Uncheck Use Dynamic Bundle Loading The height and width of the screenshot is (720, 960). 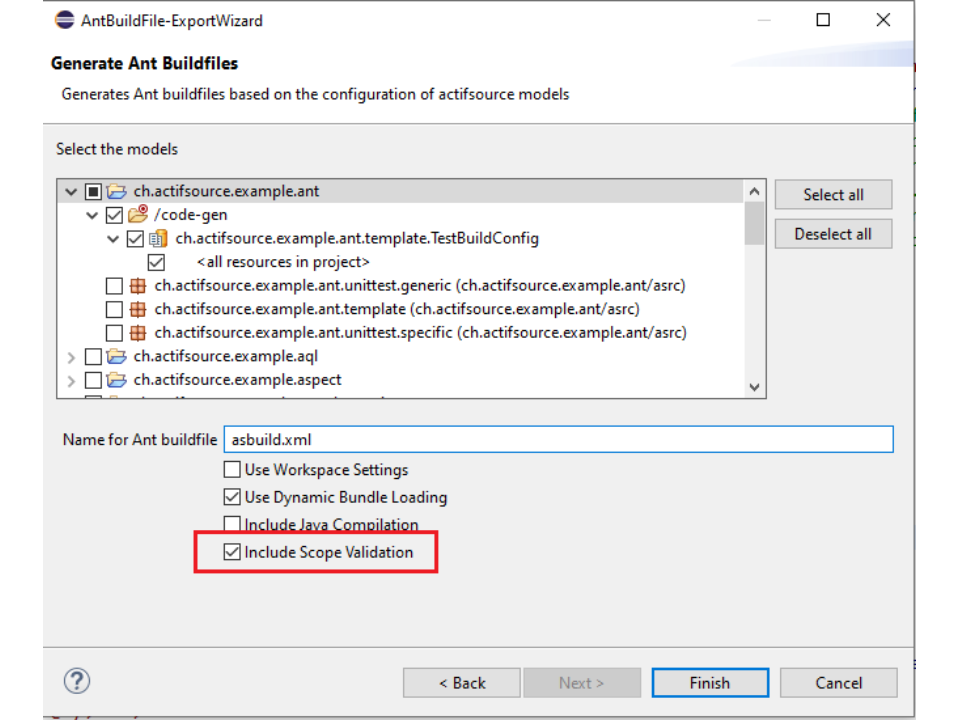click(232, 497)
